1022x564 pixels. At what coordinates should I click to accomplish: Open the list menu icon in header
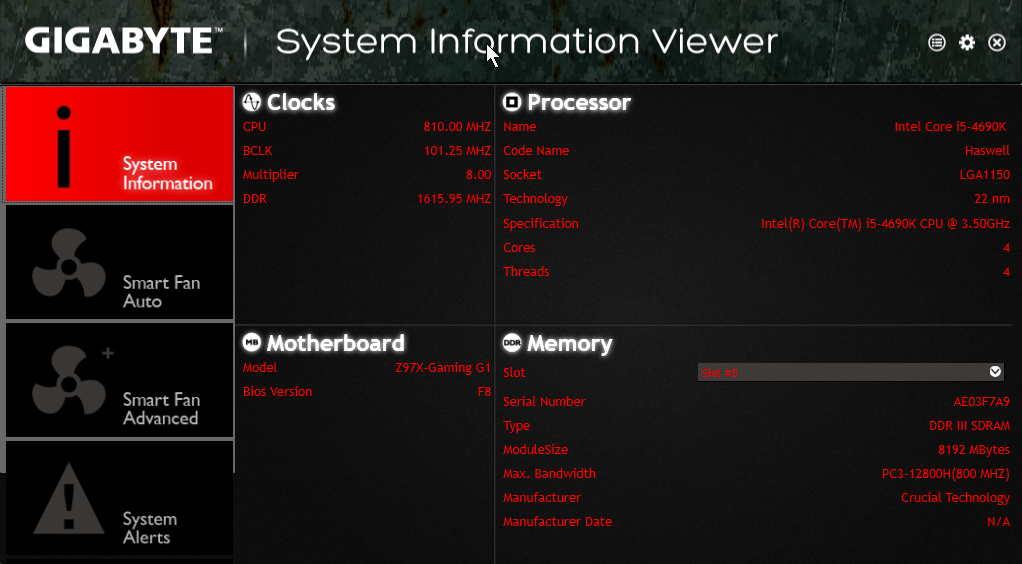click(x=937, y=42)
